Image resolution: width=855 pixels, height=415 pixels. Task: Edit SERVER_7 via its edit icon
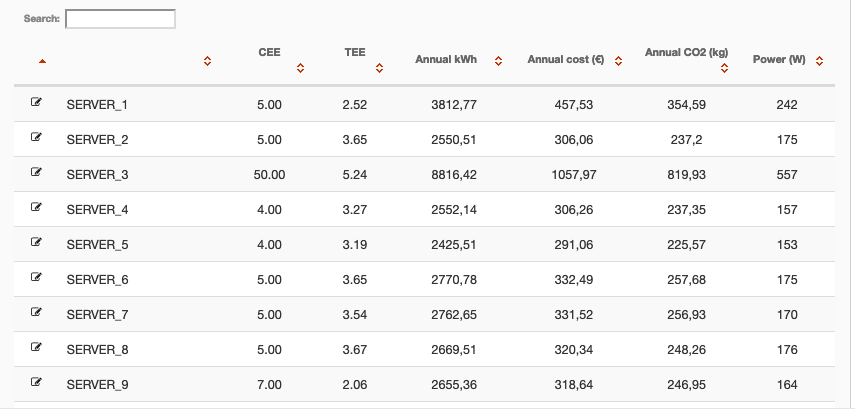36,311
